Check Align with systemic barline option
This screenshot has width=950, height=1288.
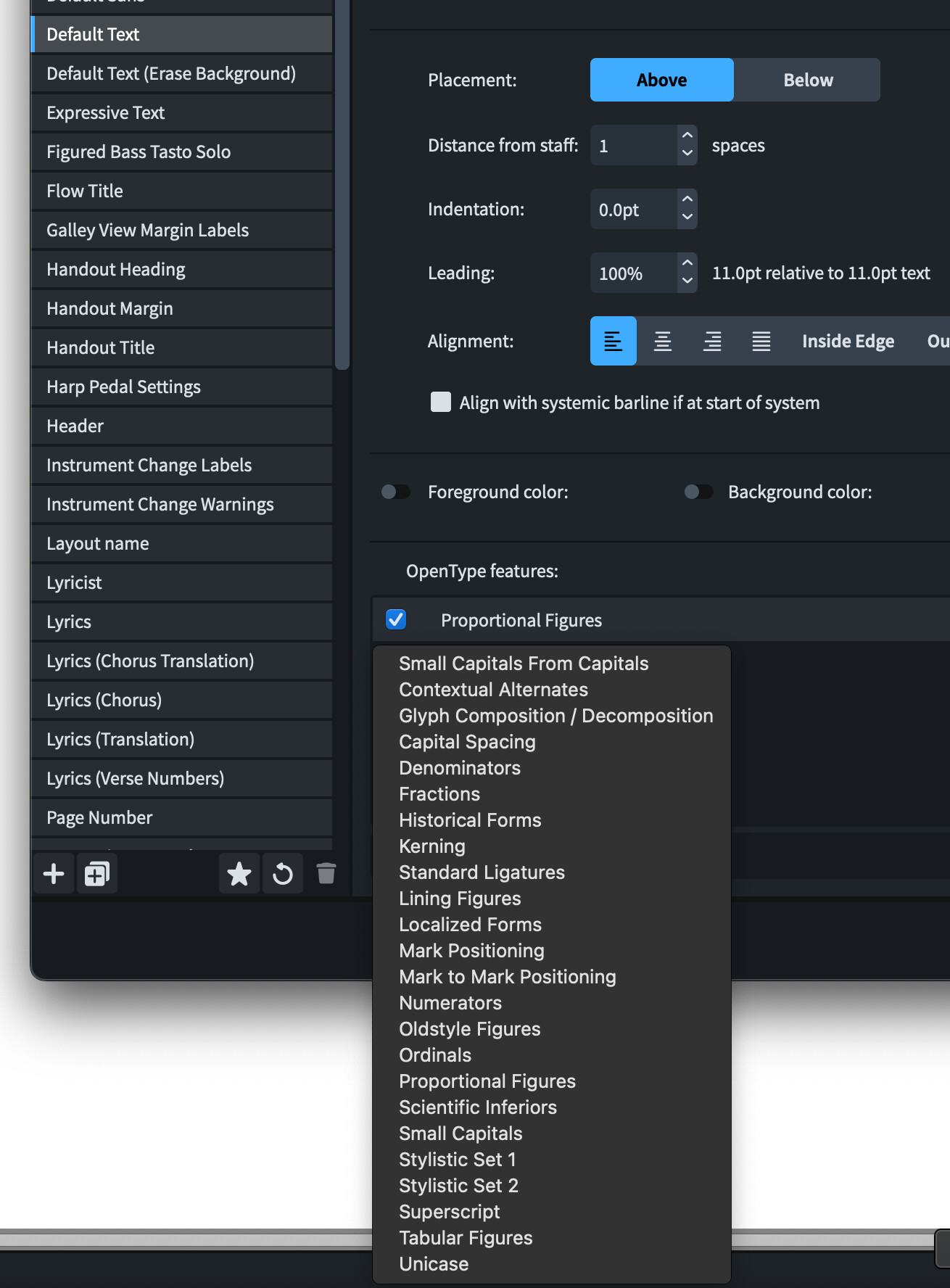tap(441, 402)
